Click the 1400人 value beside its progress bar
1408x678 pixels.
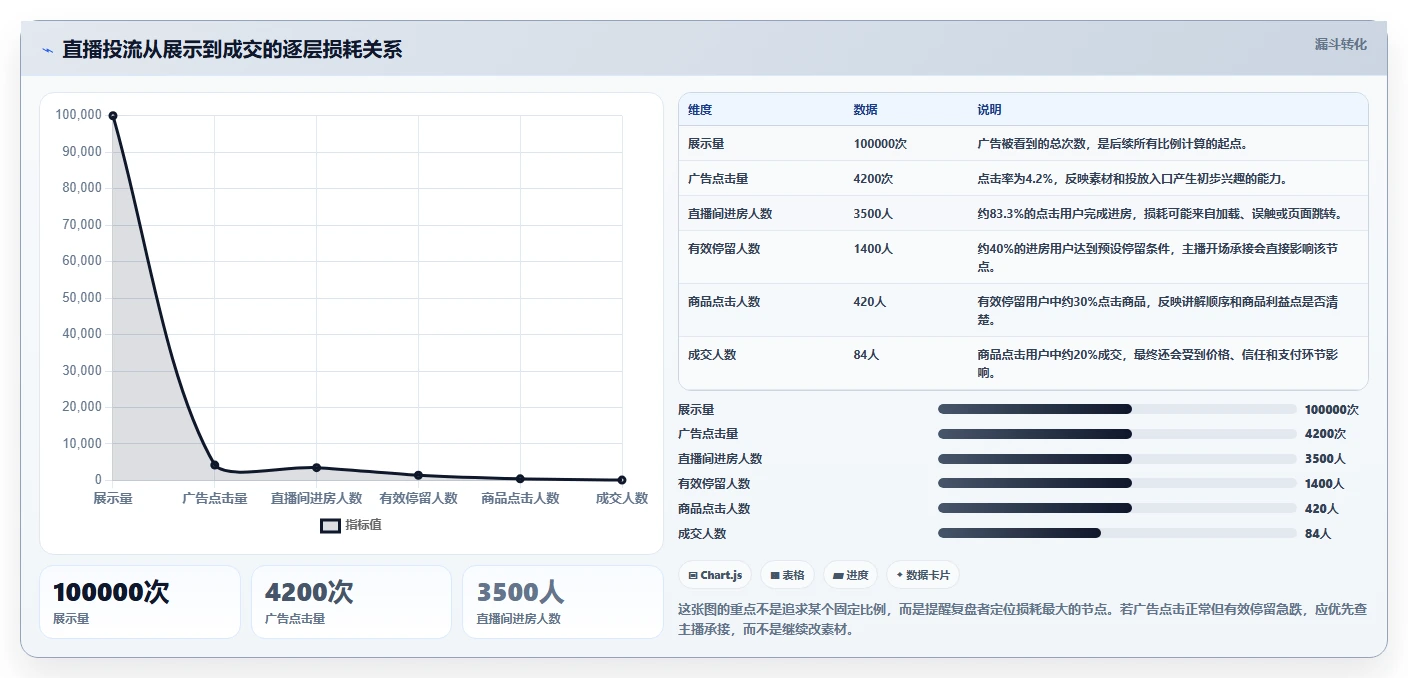[1325, 484]
